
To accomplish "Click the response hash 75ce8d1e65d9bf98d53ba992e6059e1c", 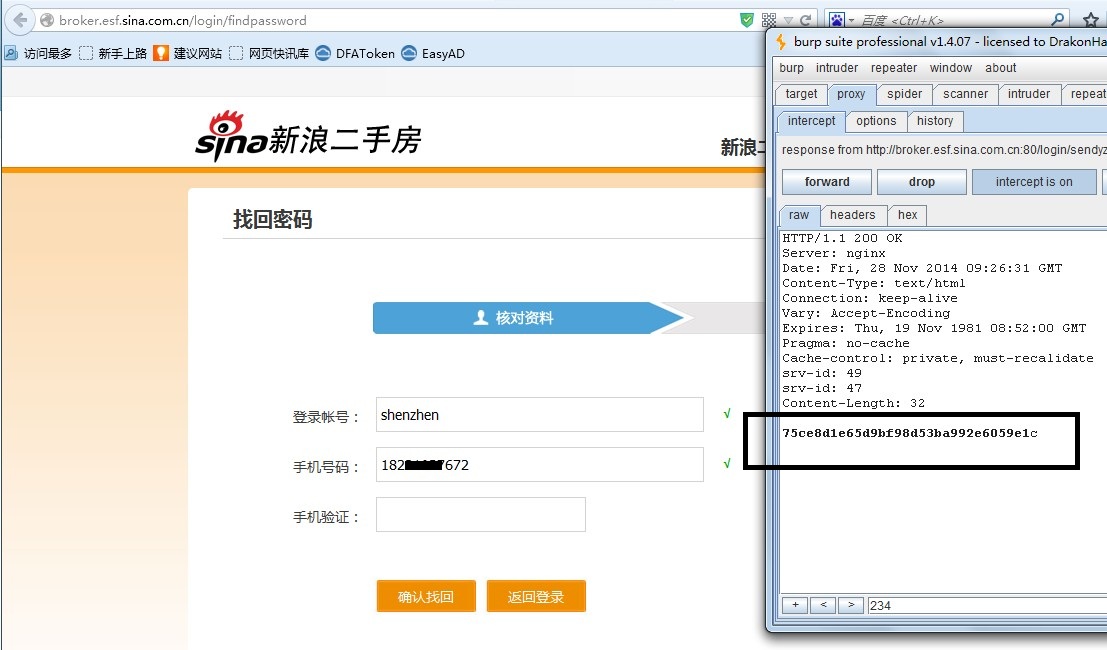I will [910, 433].
